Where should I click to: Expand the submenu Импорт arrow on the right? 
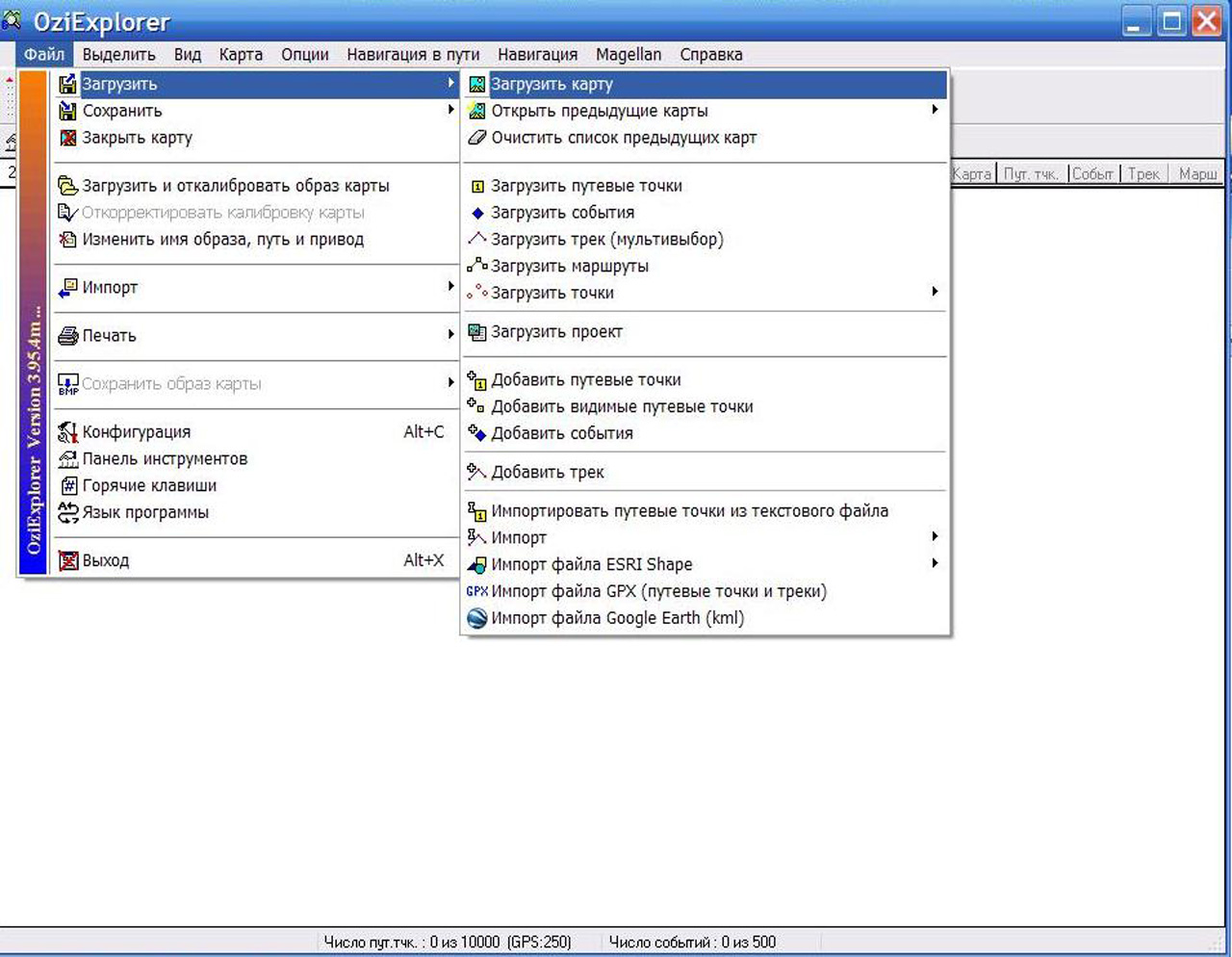(935, 536)
